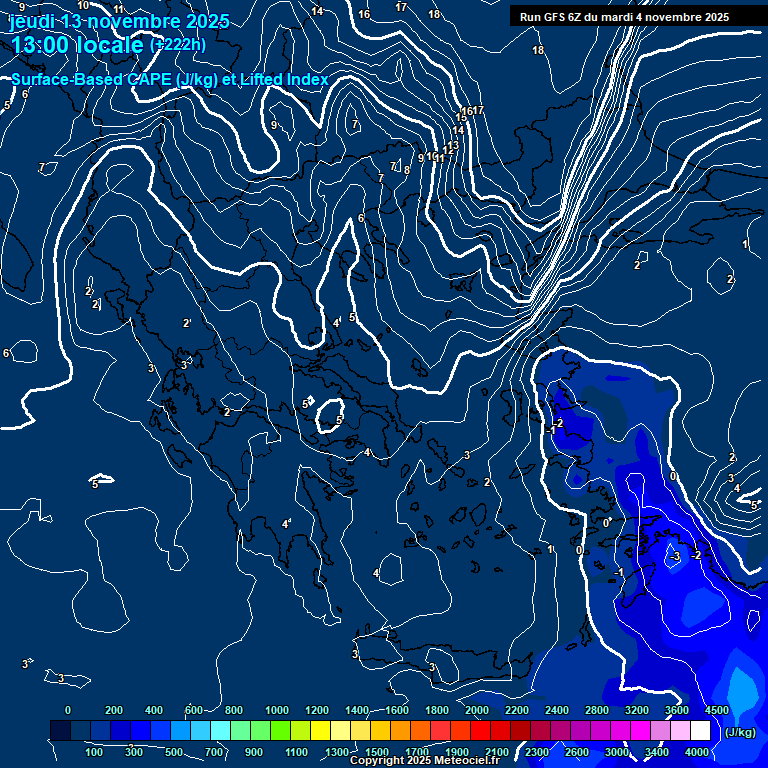This screenshot has height=768, width=768.
Task: Click the date text 'jeudi 13 novembre 2025'
Action: [120, 22]
